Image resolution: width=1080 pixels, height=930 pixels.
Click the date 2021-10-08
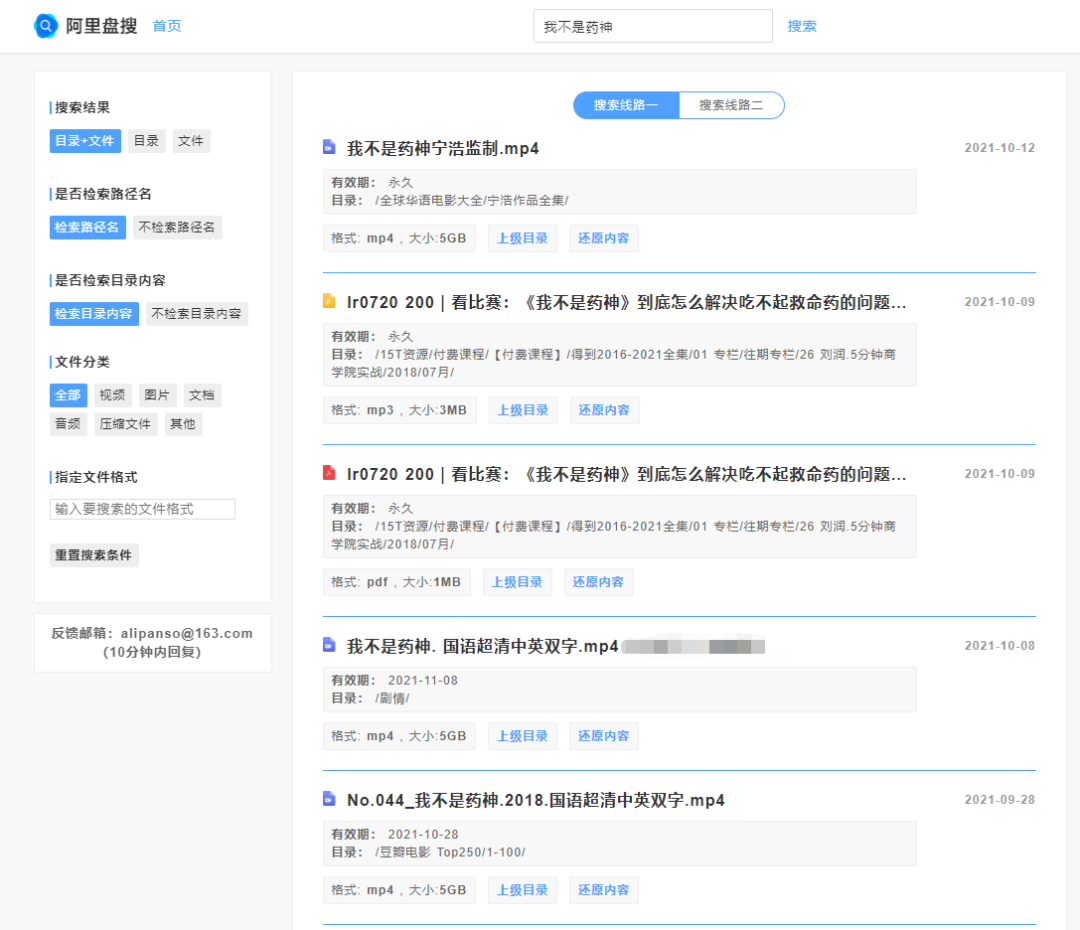999,645
